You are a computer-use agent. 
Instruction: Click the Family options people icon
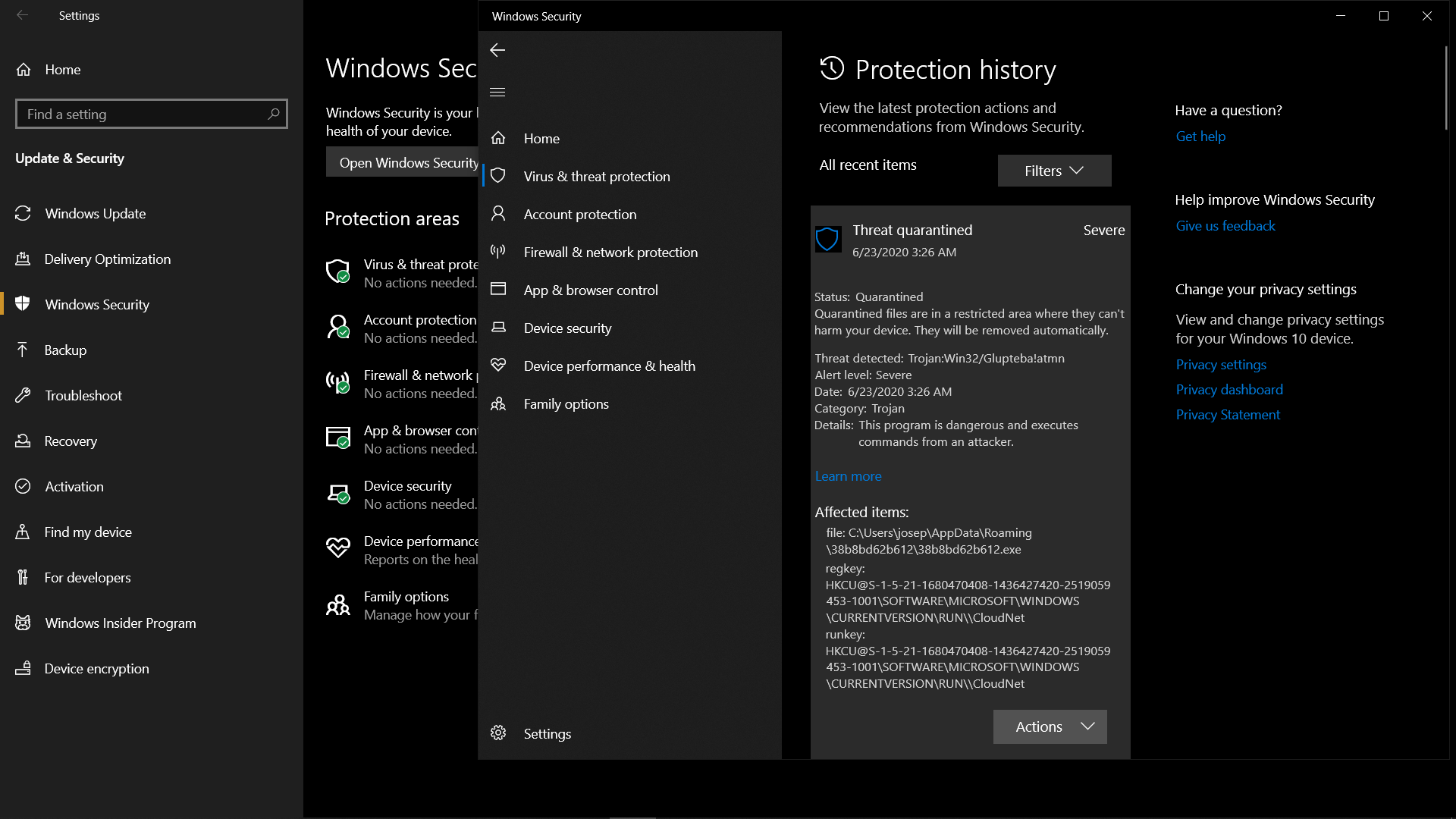(x=498, y=403)
